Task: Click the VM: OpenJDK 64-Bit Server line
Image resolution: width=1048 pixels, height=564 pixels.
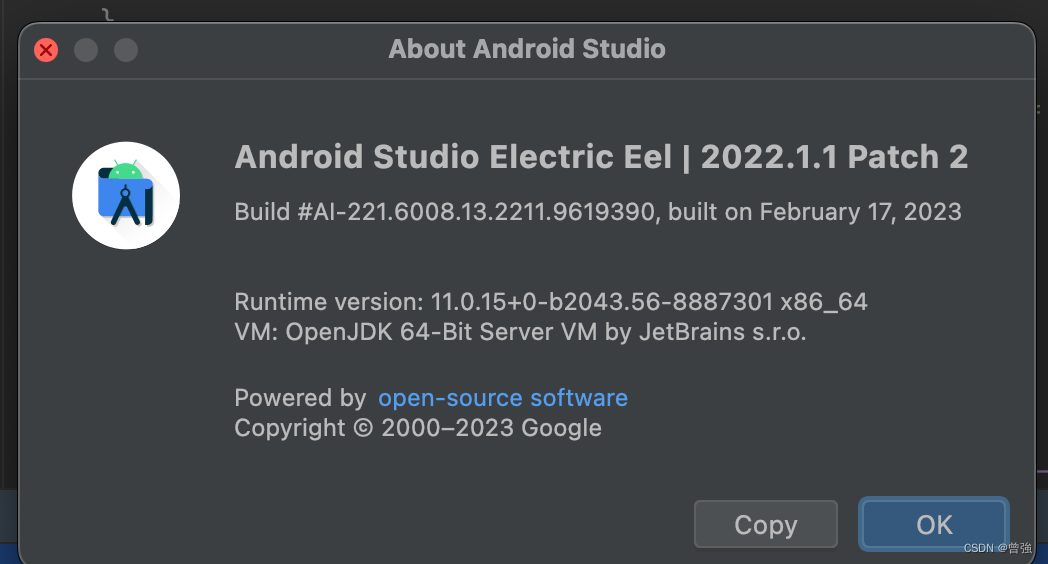Action: point(520,332)
